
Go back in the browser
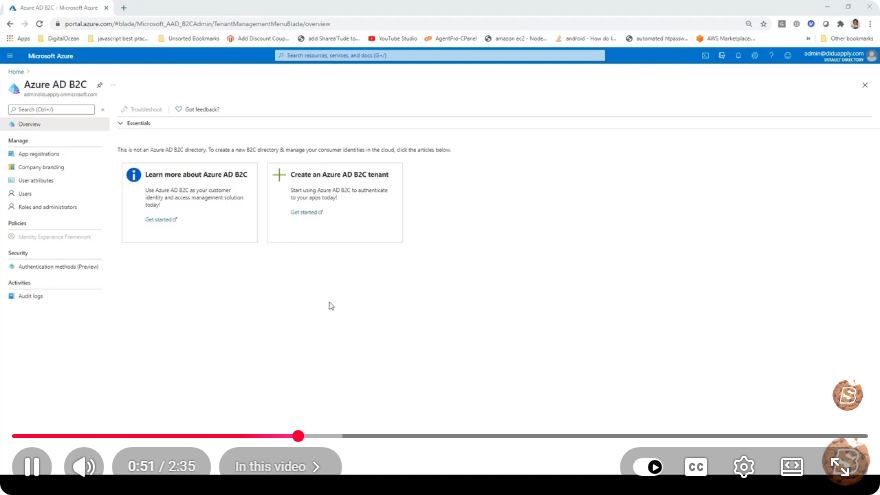point(10,24)
